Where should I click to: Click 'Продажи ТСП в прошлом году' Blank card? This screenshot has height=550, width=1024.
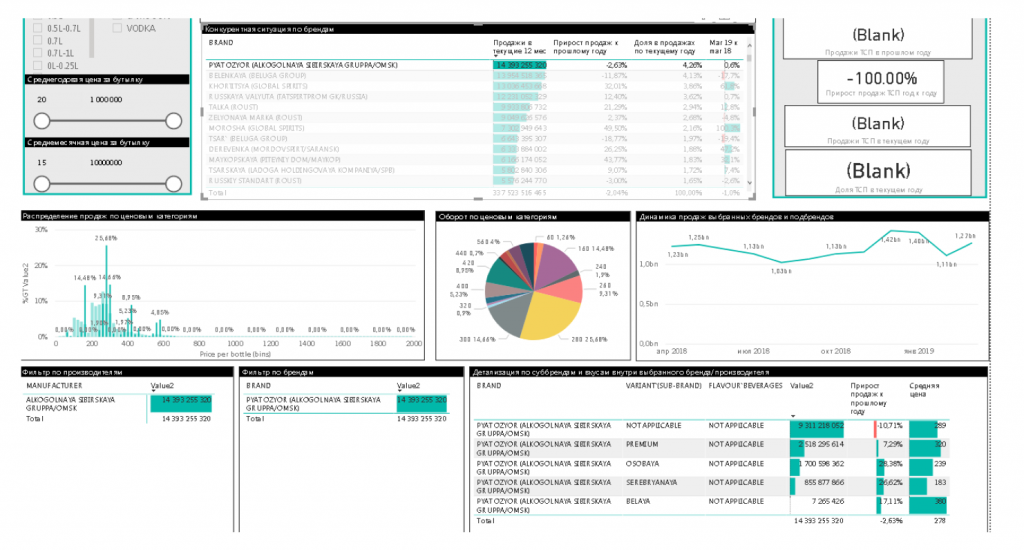[x=878, y=39]
